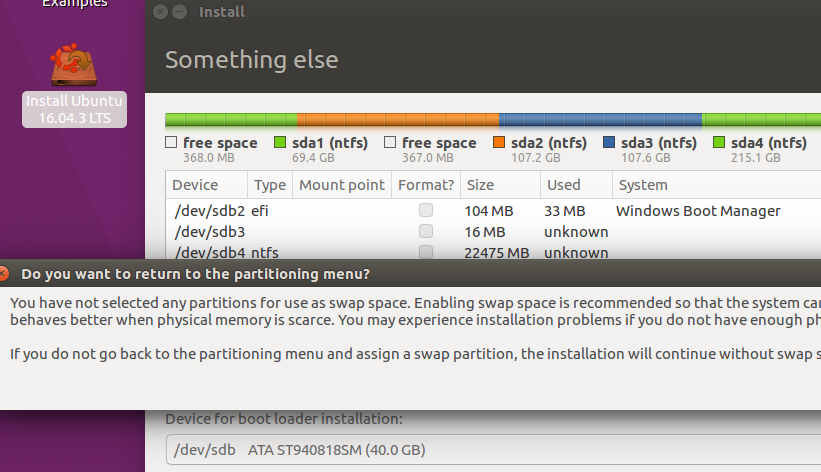This screenshot has width=821, height=472.
Task: Toggle Format checkbox for /dev/sdb3
Action: click(x=426, y=231)
